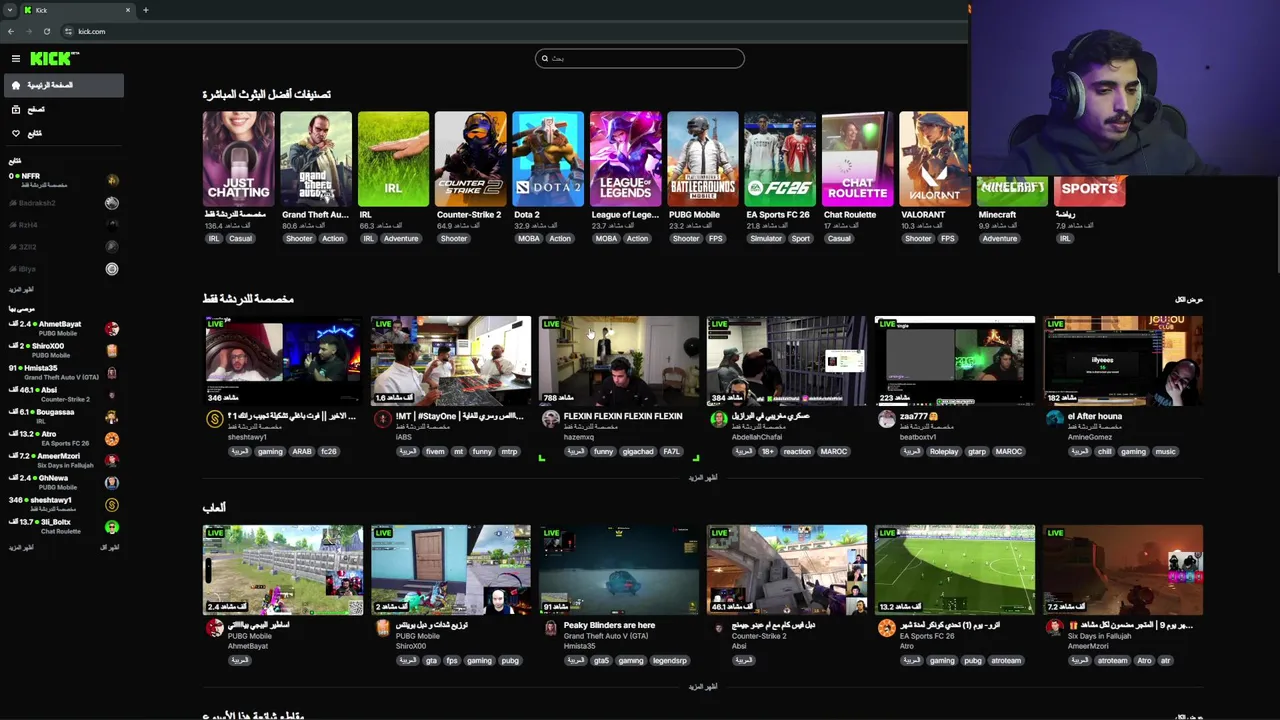Open Peaky Blinders are here stream thumbnail
Image resolution: width=1280 pixels, height=720 pixels.
pos(619,570)
